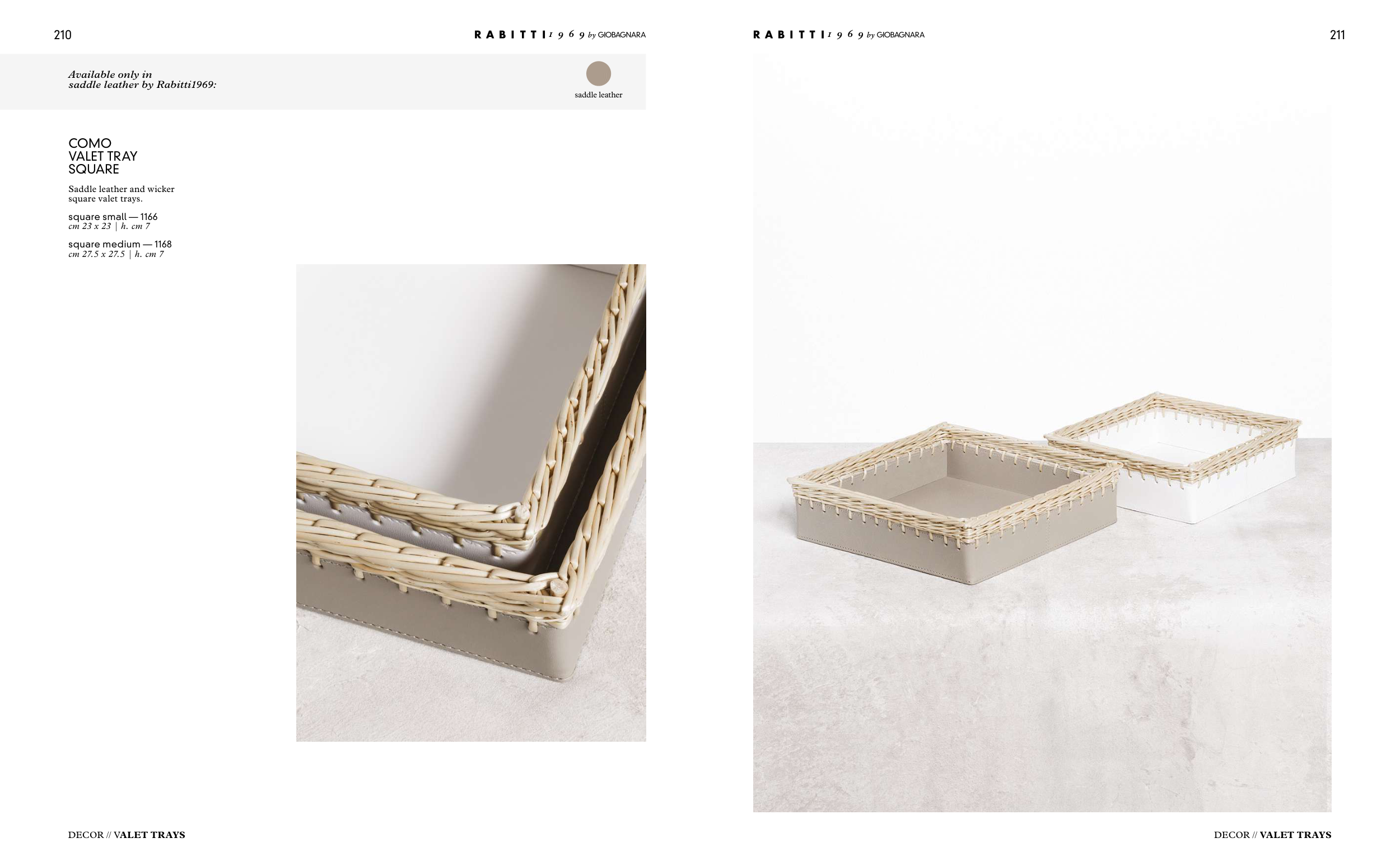Image resolution: width=1400 pixels, height=866 pixels.
Task: Click the Rabitti 1969 logo on right page
Action: point(839,34)
